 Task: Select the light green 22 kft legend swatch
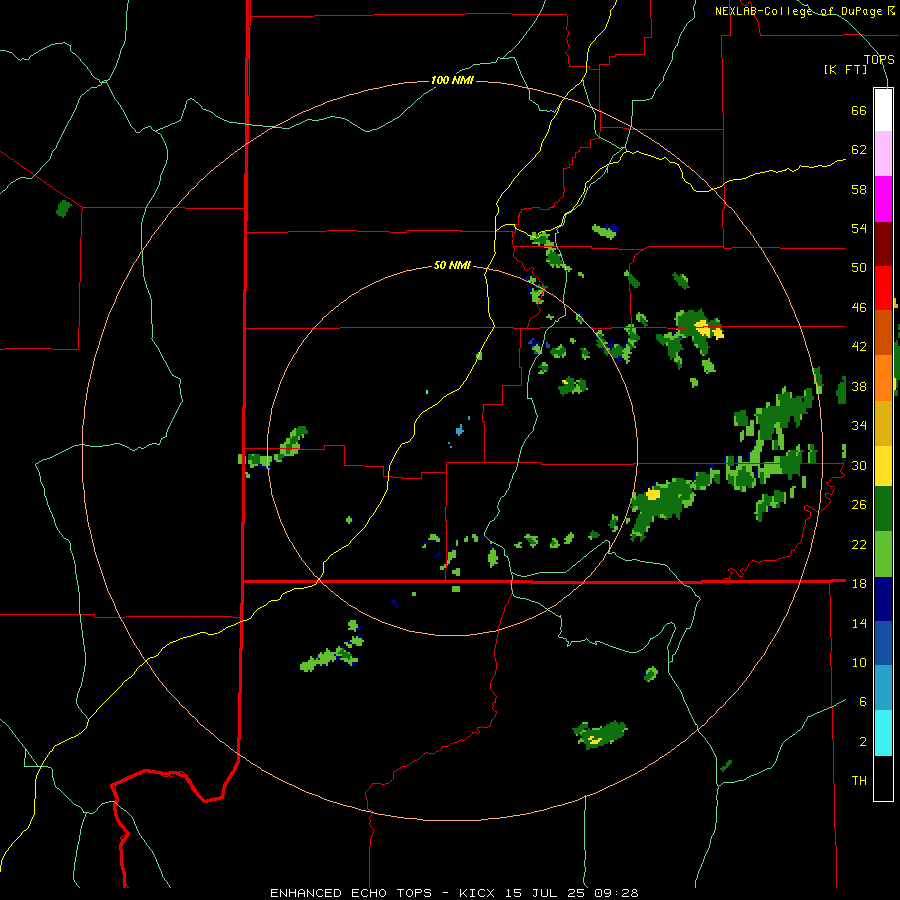point(883,554)
